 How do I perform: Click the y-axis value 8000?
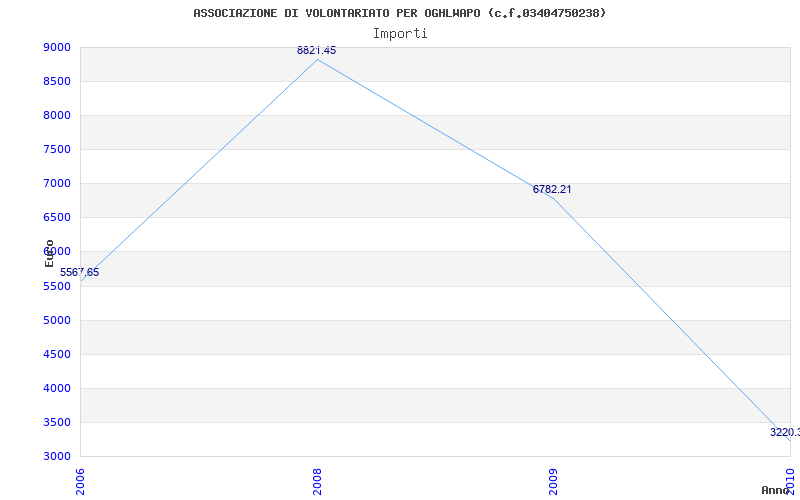click(x=58, y=115)
